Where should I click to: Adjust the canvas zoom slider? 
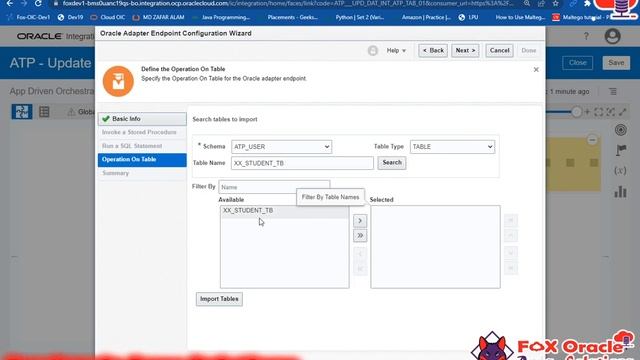[x=576, y=111]
